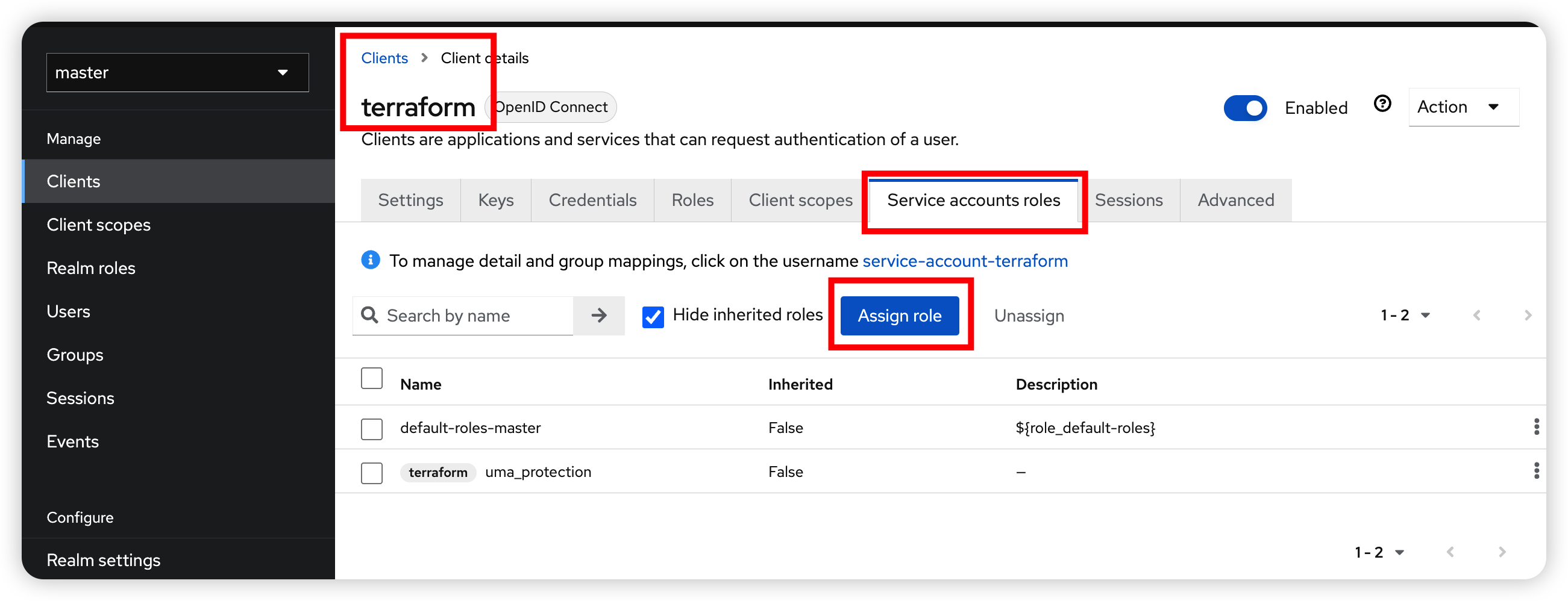Click the OpenID Connect label badge
This screenshot has height=601, width=1568.
550,107
